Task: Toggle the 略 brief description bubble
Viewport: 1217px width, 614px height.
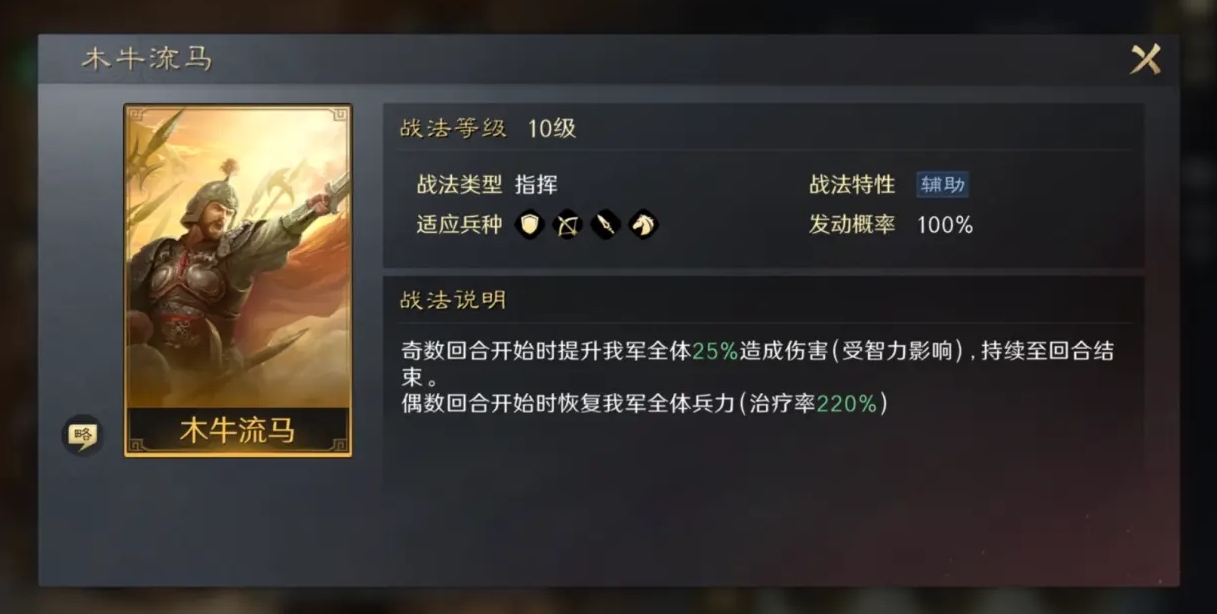Action: tap(82, 435)
